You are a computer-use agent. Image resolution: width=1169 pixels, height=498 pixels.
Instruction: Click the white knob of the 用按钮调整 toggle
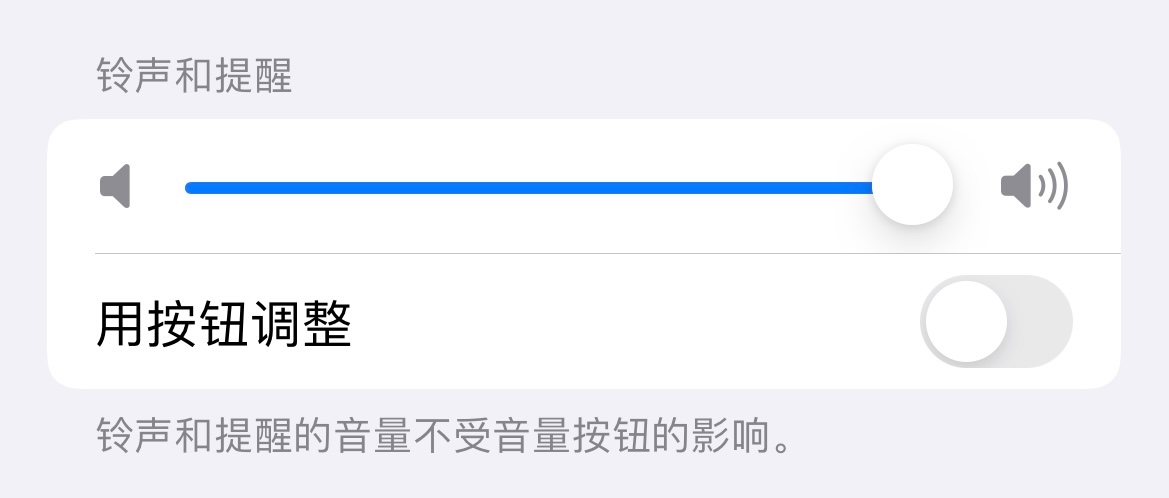(x=966, y=321)
